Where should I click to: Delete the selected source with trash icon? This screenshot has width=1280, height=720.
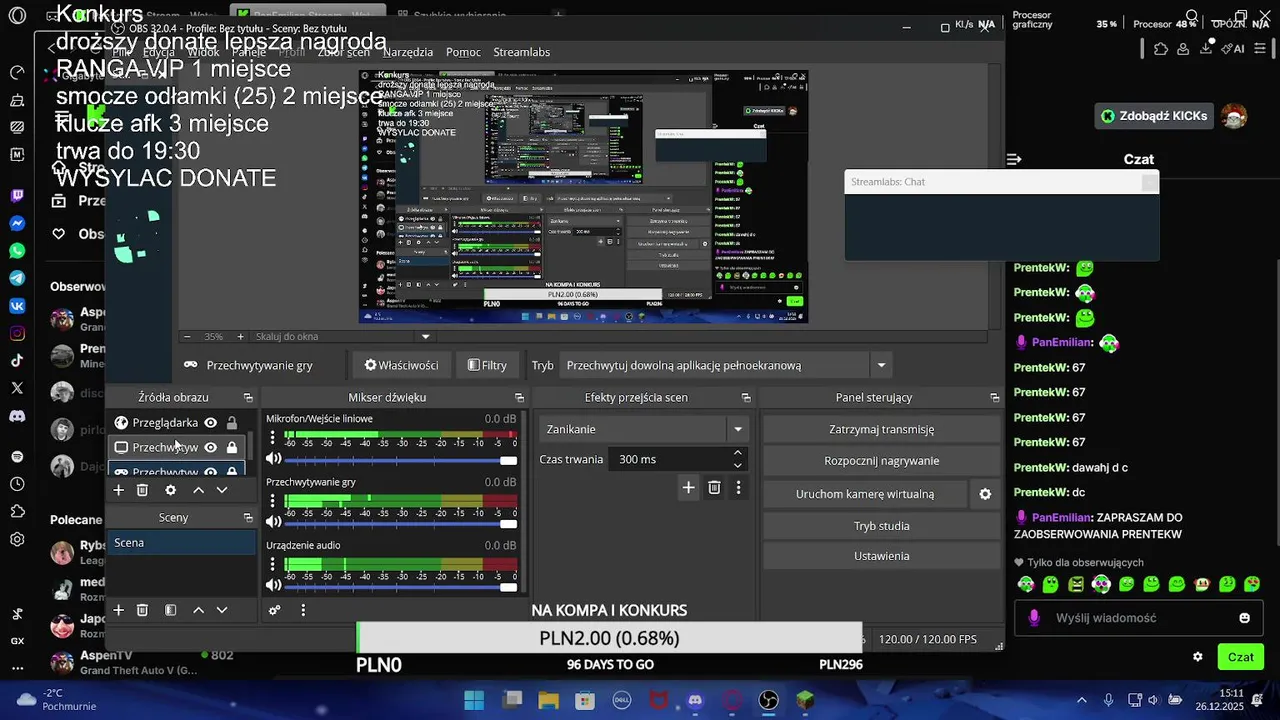(x=142, y=490)
